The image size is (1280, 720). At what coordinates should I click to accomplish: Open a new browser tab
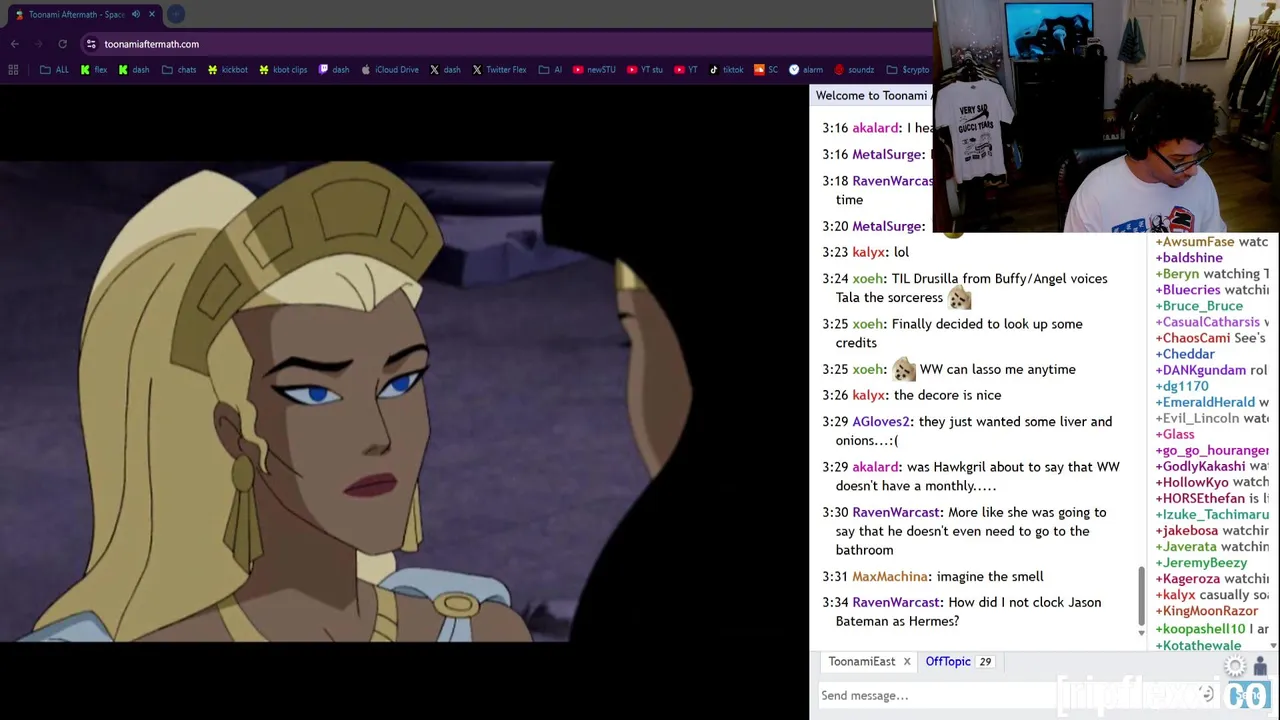[176, 14]
